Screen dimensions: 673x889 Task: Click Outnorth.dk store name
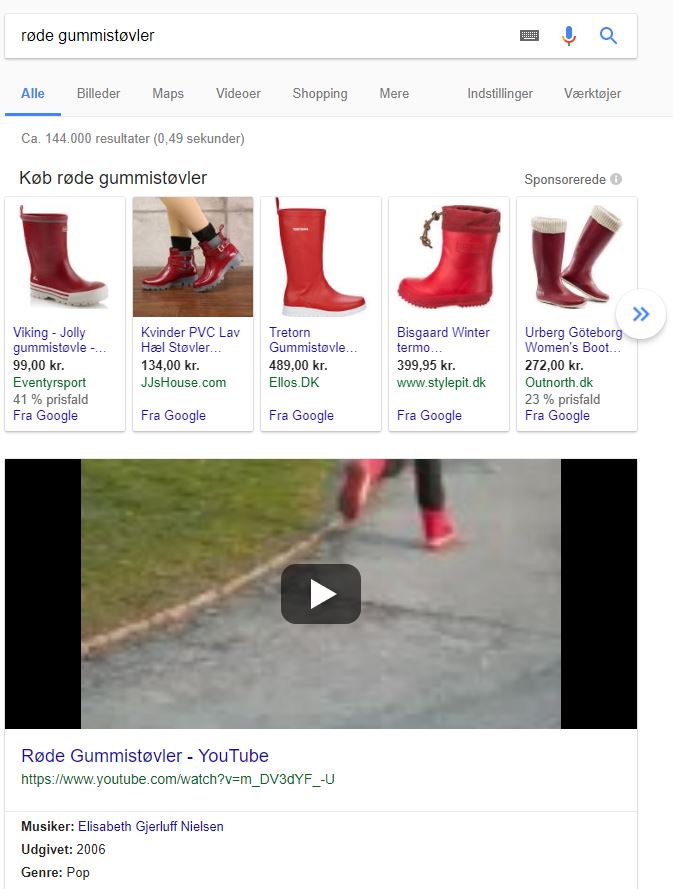(559, 383)
